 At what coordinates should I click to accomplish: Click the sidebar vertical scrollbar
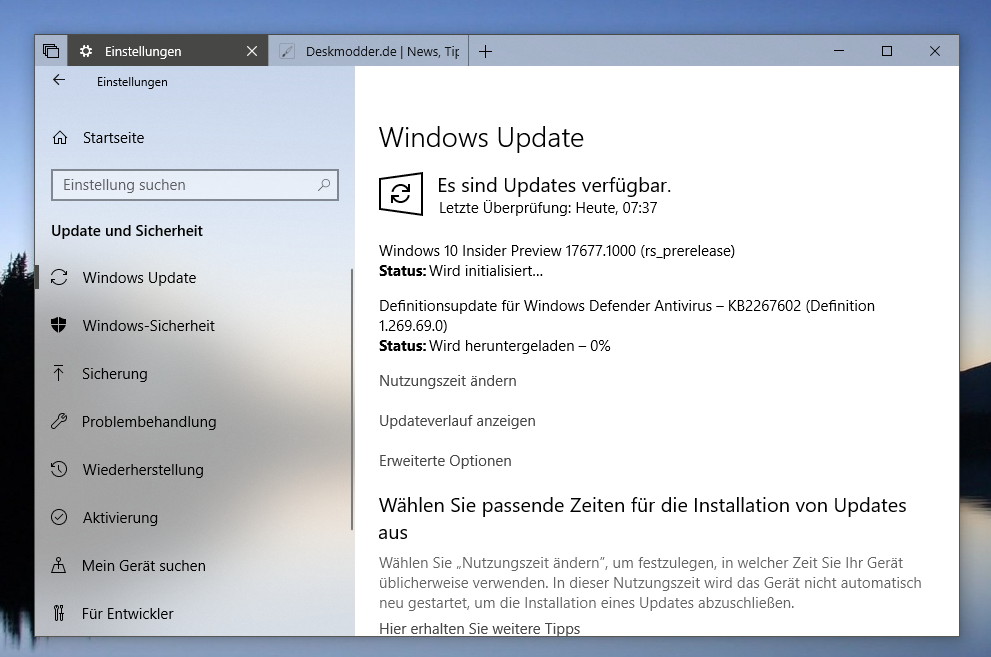(x=351, y=400)
